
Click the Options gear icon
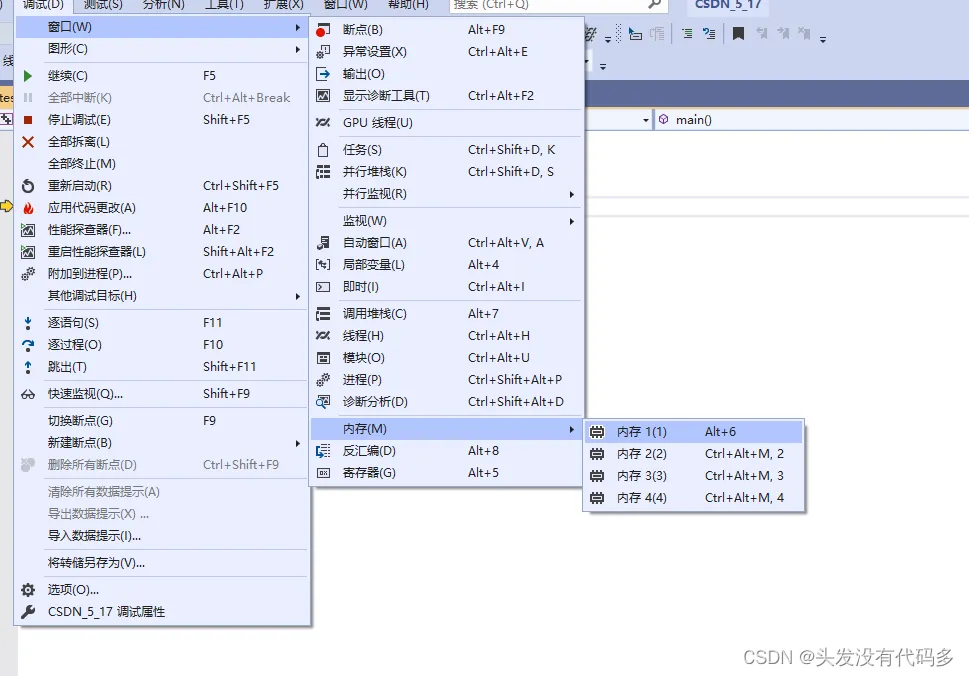click(x=28, y=590)
